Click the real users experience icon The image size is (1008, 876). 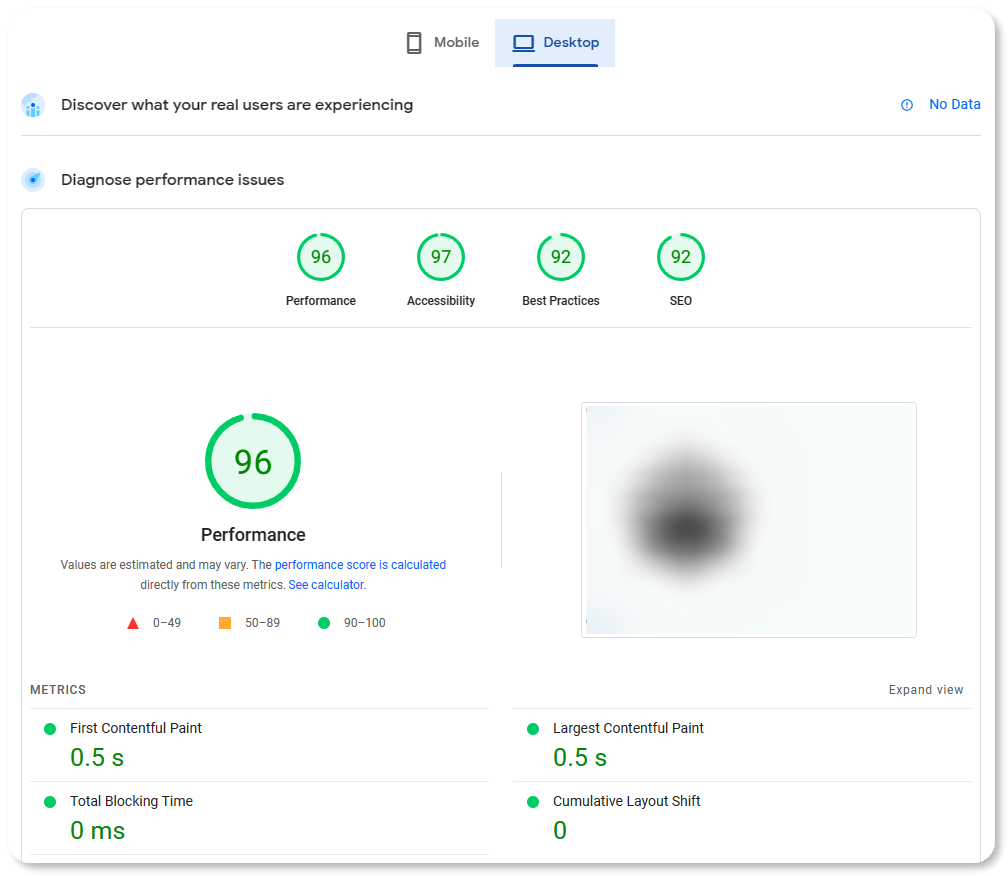pos(33,105)
